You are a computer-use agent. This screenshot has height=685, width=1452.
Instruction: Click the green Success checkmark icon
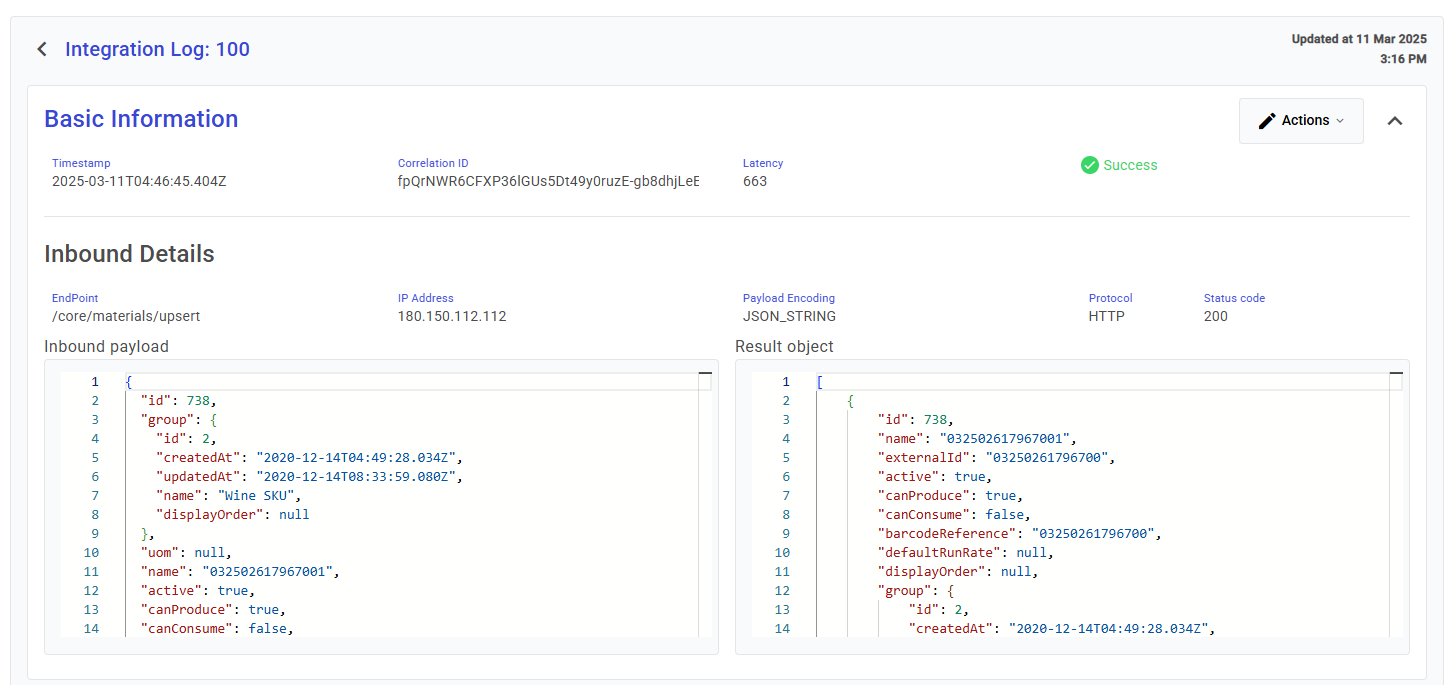click(1089, 165)
